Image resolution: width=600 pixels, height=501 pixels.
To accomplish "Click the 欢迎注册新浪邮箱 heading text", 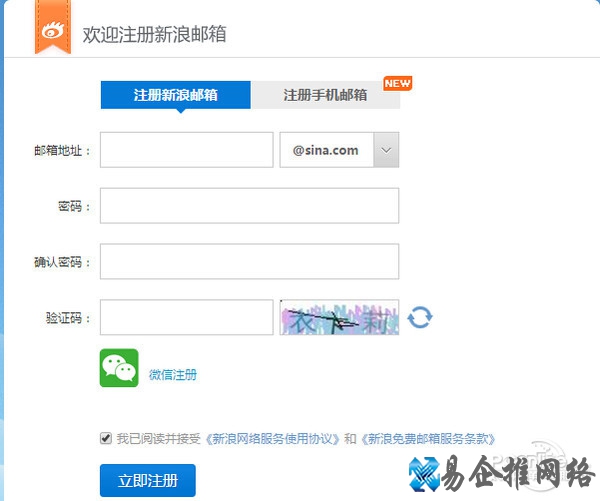I will point(155,34).
